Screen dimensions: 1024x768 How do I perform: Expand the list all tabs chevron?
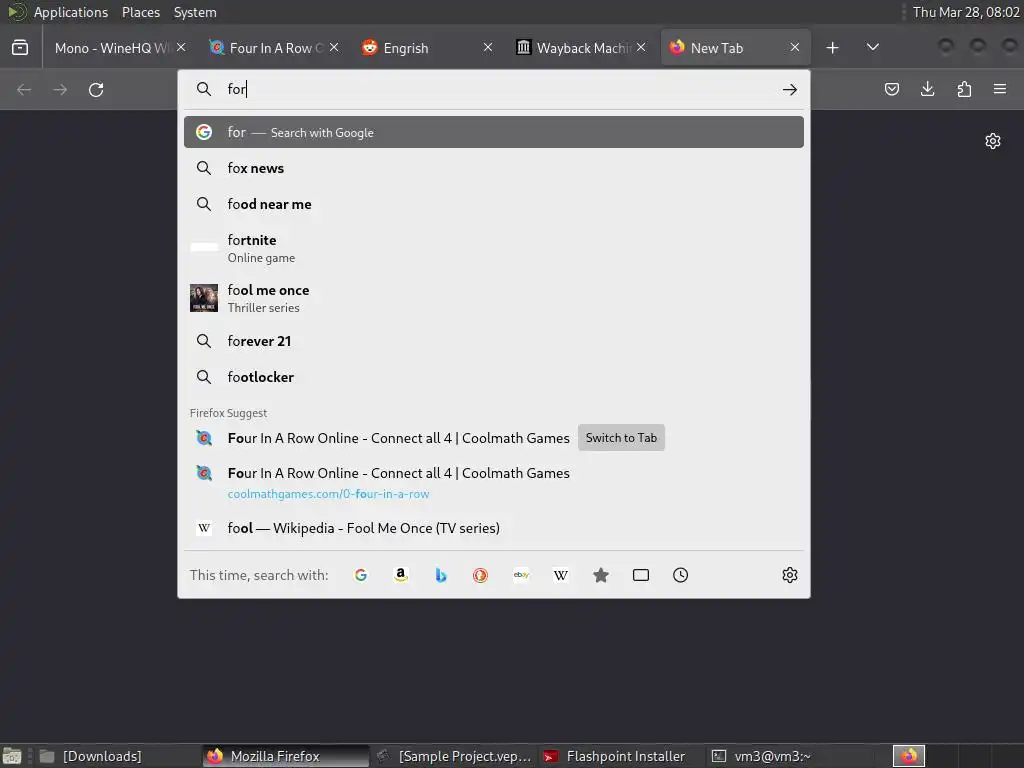(x=872, y=47)
